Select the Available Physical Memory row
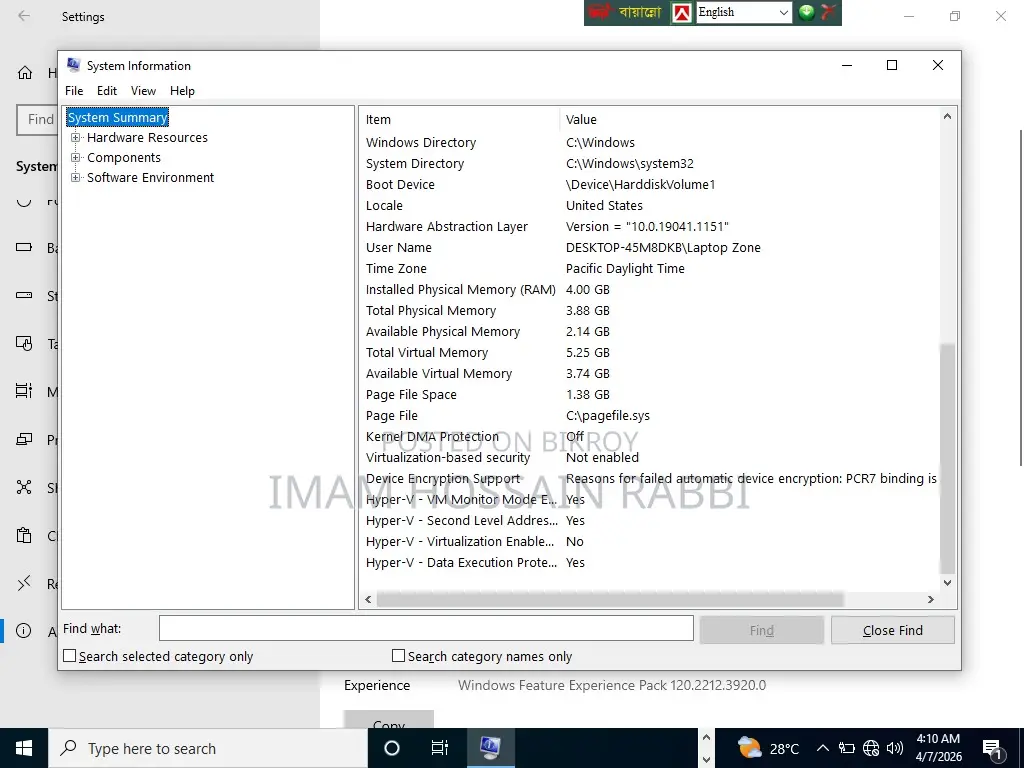Image resolution: width=1024 pixels, height=768 pixels. click(x=649, y=331)
